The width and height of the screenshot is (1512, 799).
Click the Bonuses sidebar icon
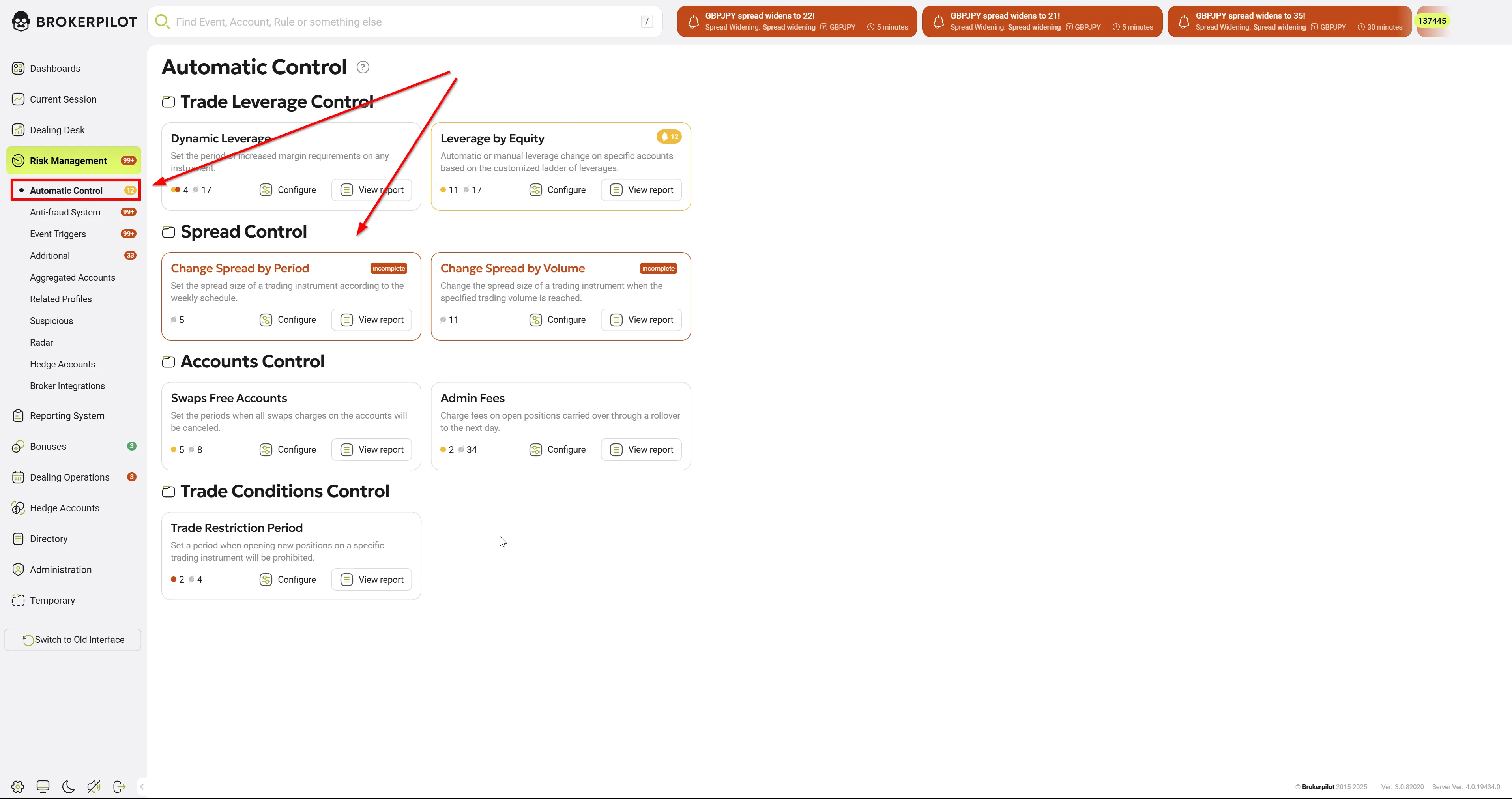pyautogui.click(x=18, y=446)
